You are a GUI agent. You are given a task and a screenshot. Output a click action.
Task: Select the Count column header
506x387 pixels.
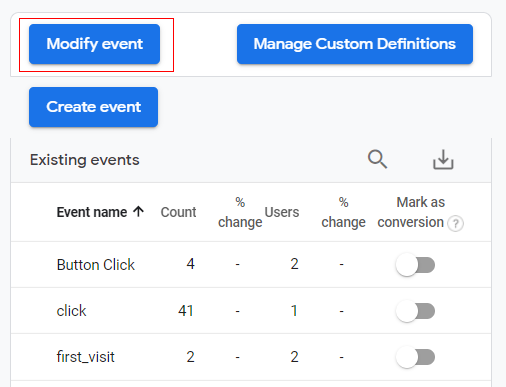click(x=178, y=212)
